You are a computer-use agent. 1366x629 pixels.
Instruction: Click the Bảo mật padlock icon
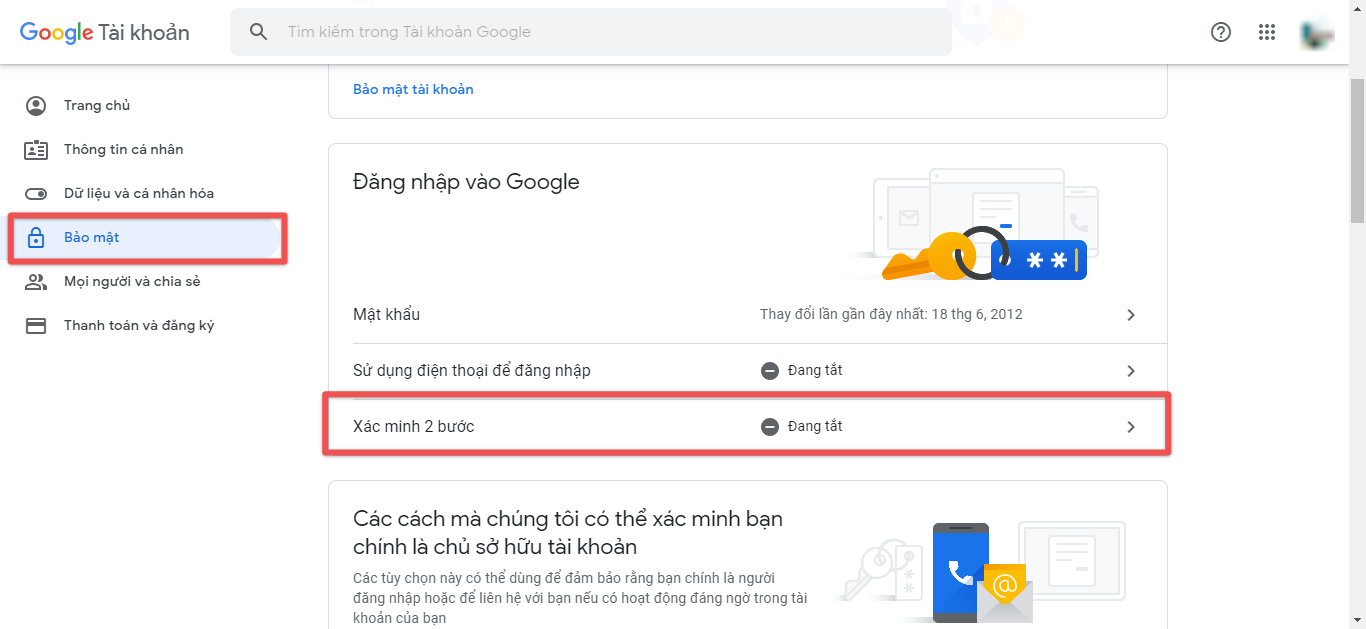(x=36, y=238)
